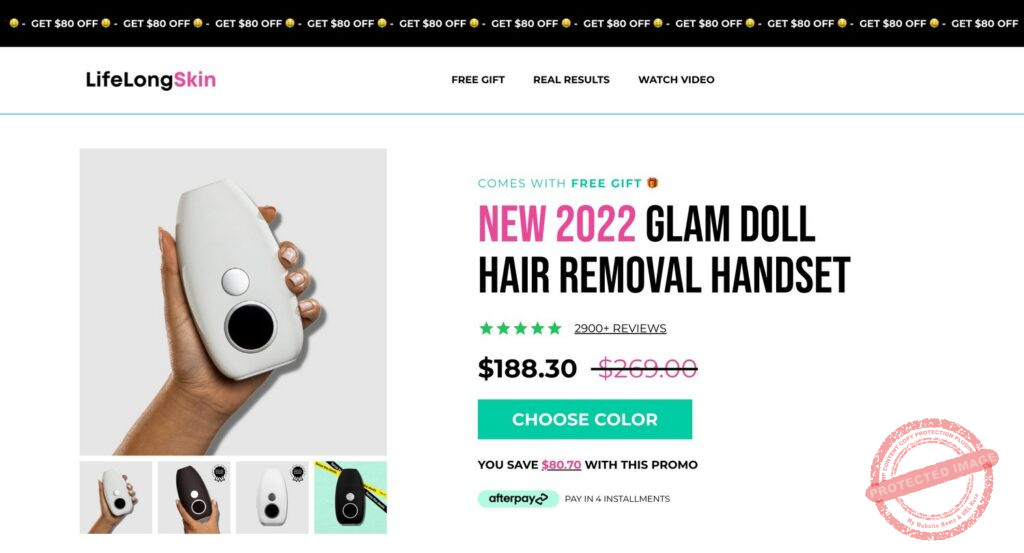Click the first GET $80 OFF banner text
1024x553 pixels.
pyautogui.click(x=64, y=24)
